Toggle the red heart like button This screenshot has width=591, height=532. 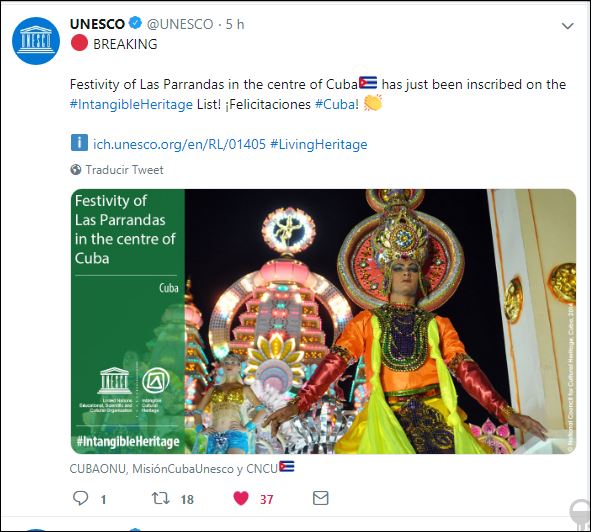point(241,498)
